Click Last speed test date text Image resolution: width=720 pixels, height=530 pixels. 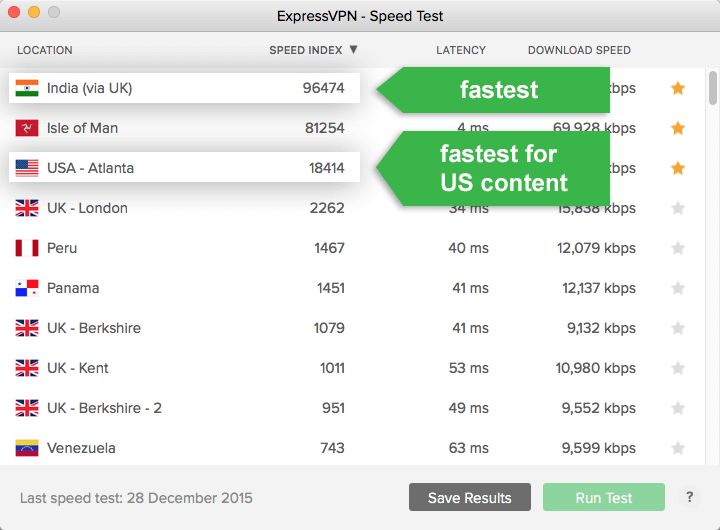click(x=136, y=498)
